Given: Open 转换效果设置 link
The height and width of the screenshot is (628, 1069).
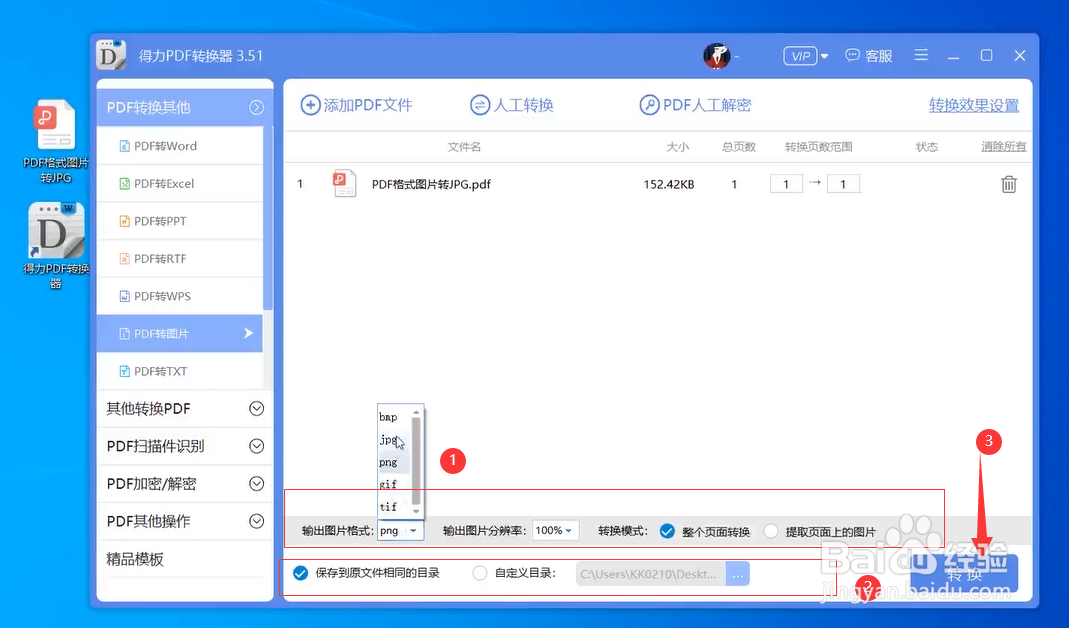Looking at the screenshot, I should point(974,105).
